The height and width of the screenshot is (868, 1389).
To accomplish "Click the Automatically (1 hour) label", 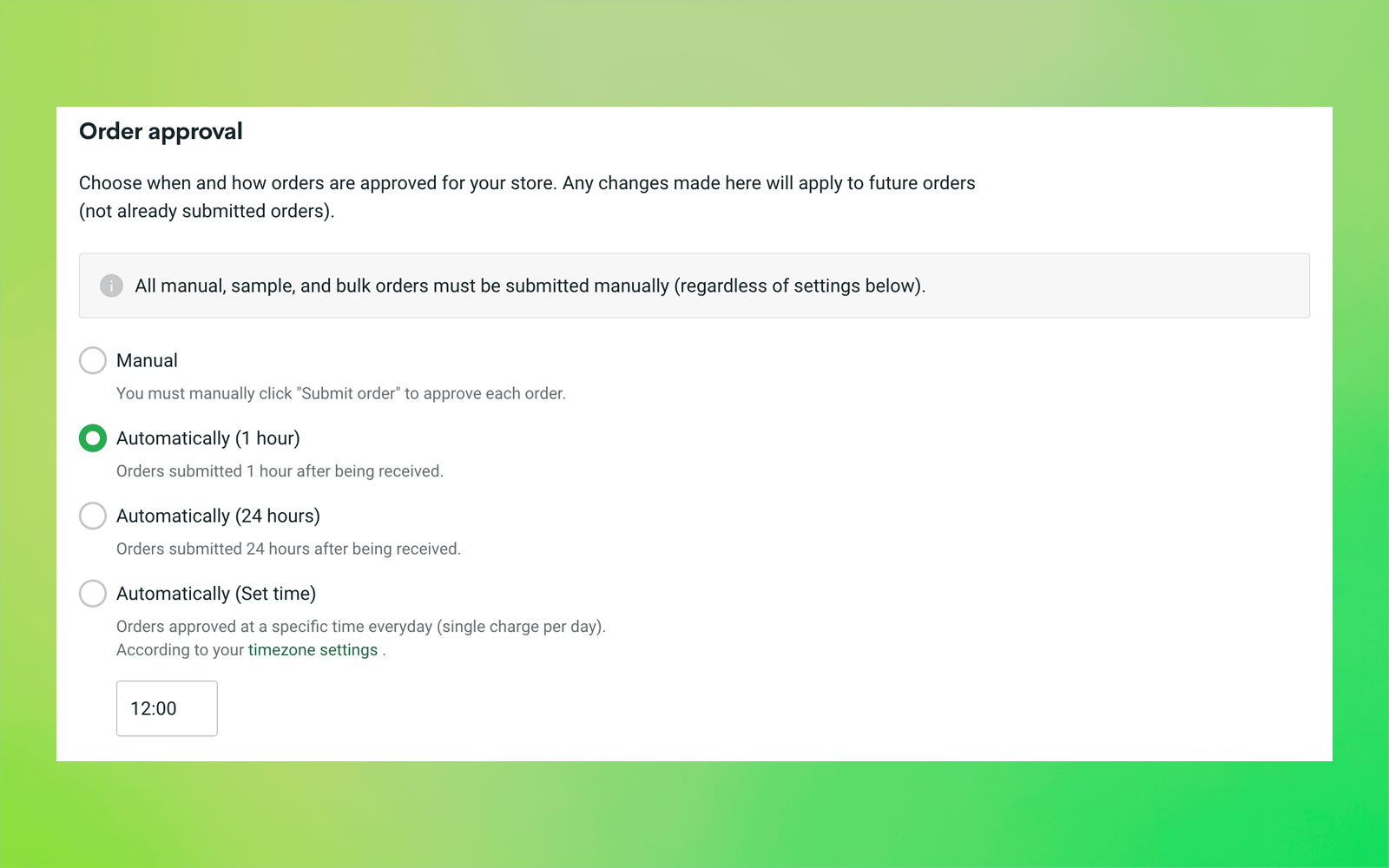I will pos(207,438).
